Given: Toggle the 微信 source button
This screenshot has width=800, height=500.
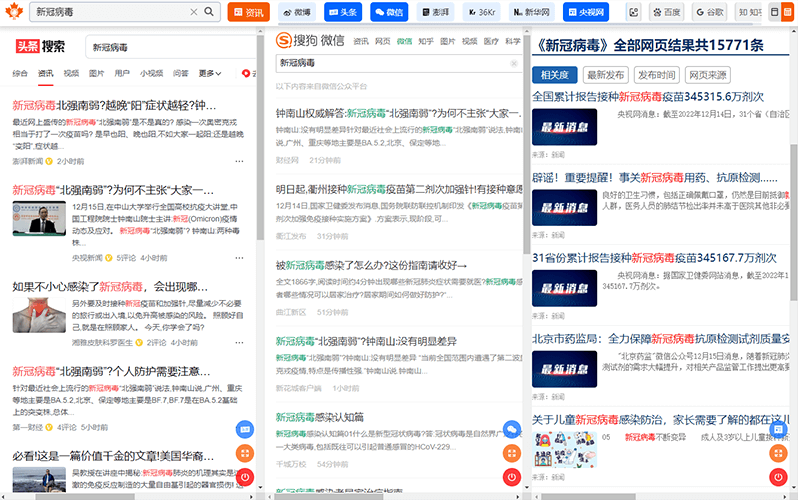Looking at the screenshot, I should click(389, 12).
